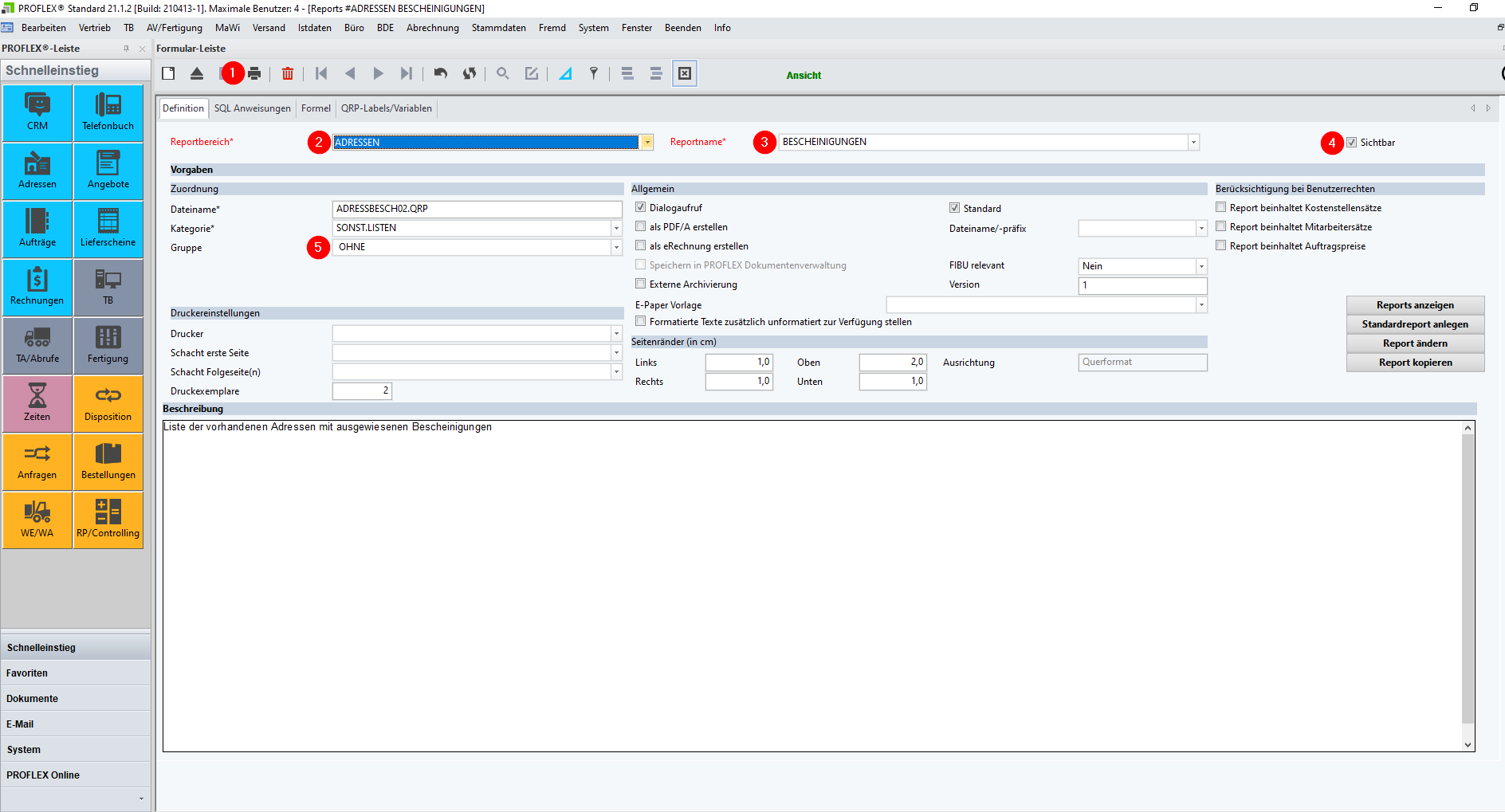This screenshot has width=1505, height=812.
Task: Expand the Reportbereich dropdown
Action: (647, 143)
